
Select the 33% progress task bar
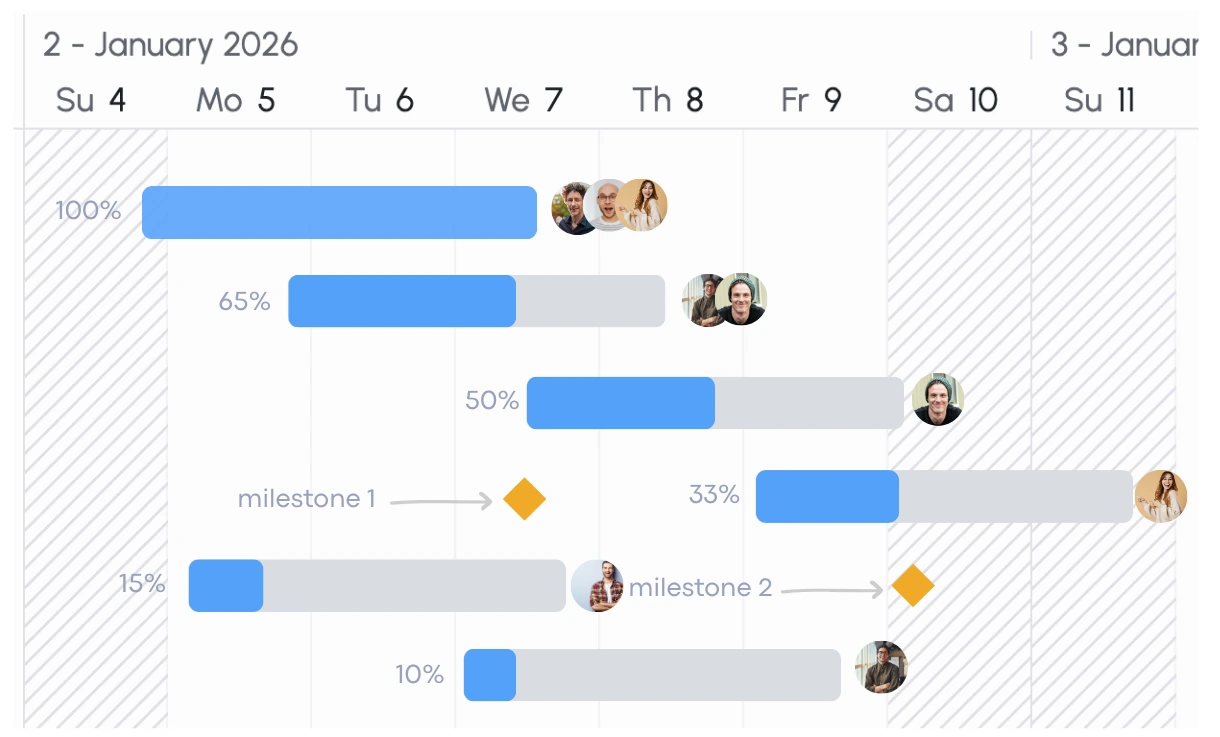coord(944,496)
